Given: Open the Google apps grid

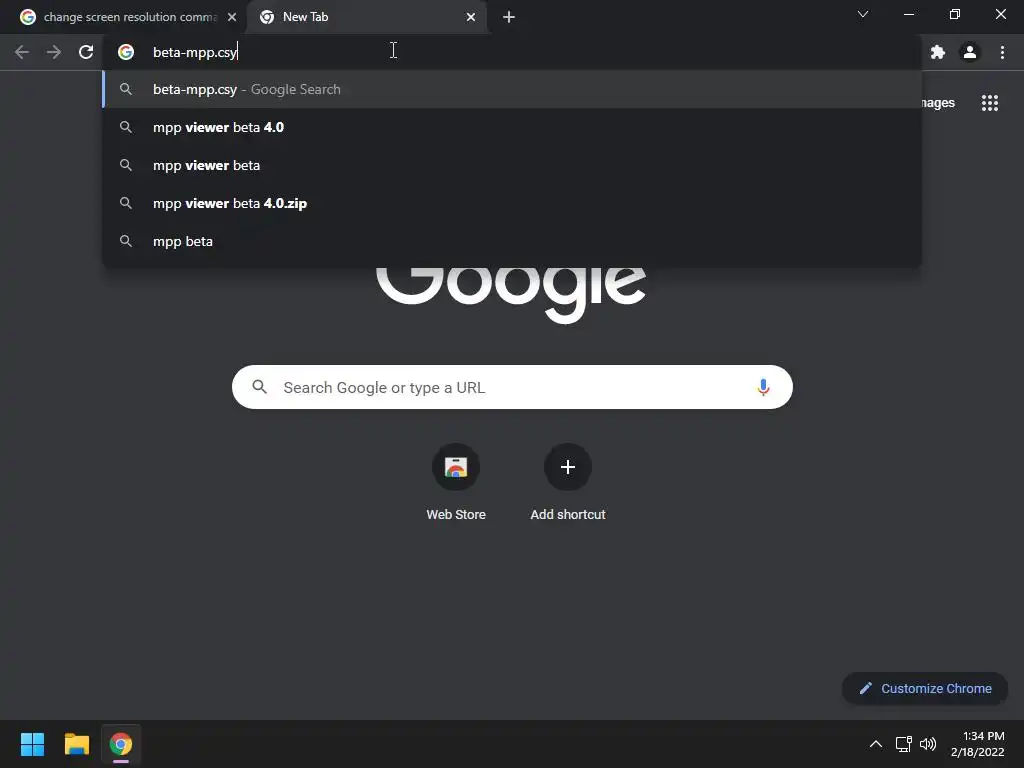Looking at the screenshot, I should (989, 103).
